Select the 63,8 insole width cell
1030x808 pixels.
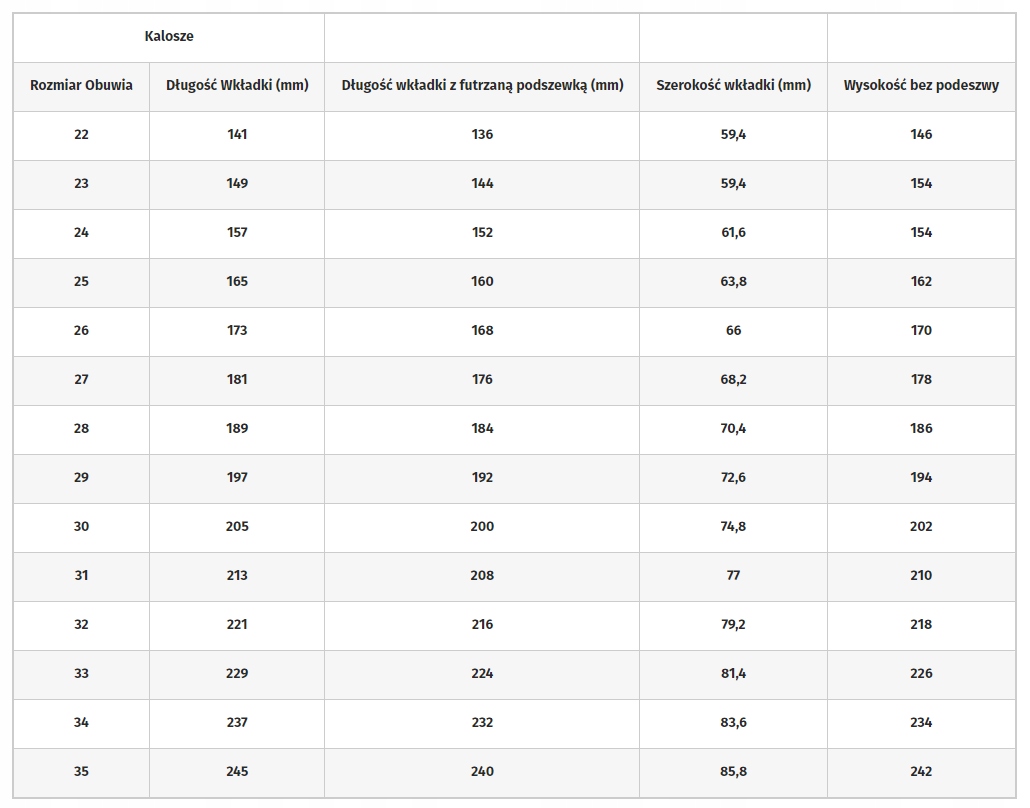(x=733, y=282)
